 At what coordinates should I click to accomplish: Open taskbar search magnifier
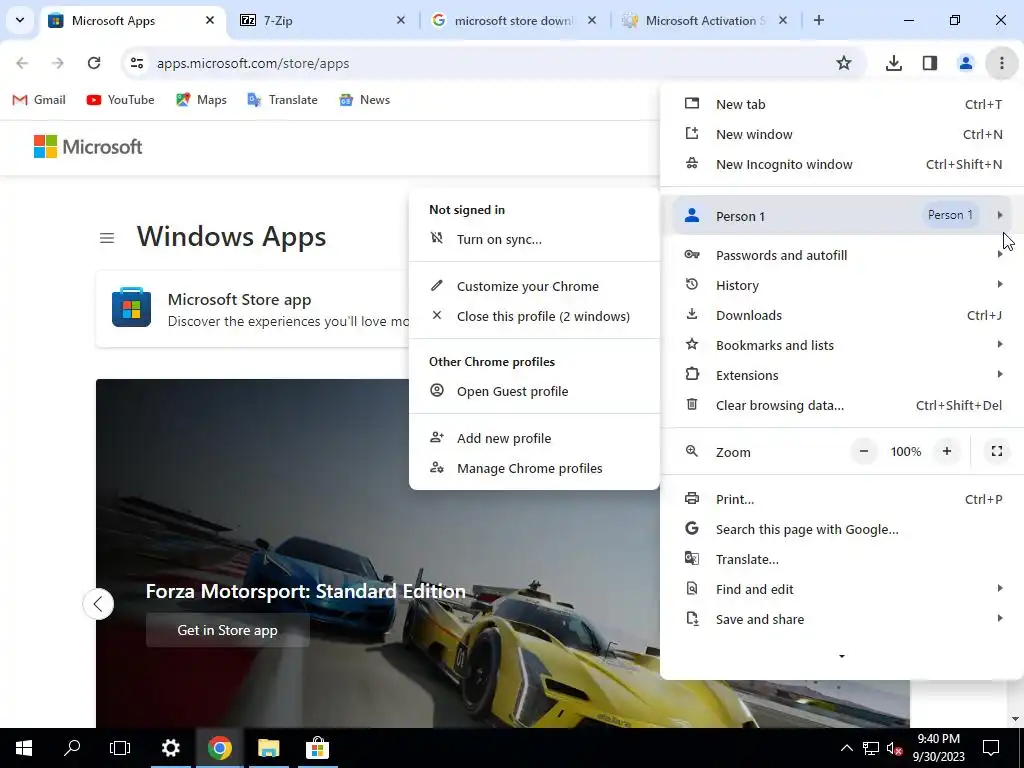pyautogui.click(x=72, y=748)
